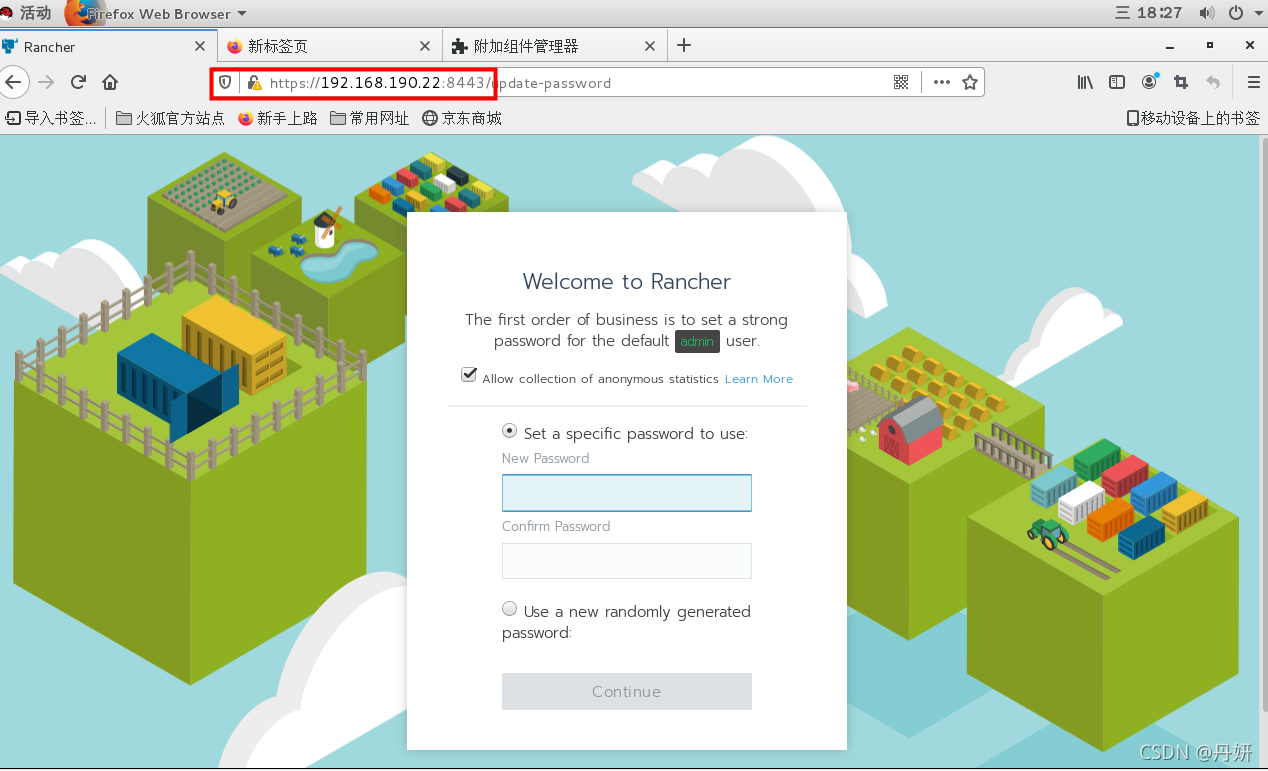Go back using the browser back arrow
Screen dimensions: 1268x771
[x=12, y=82]
